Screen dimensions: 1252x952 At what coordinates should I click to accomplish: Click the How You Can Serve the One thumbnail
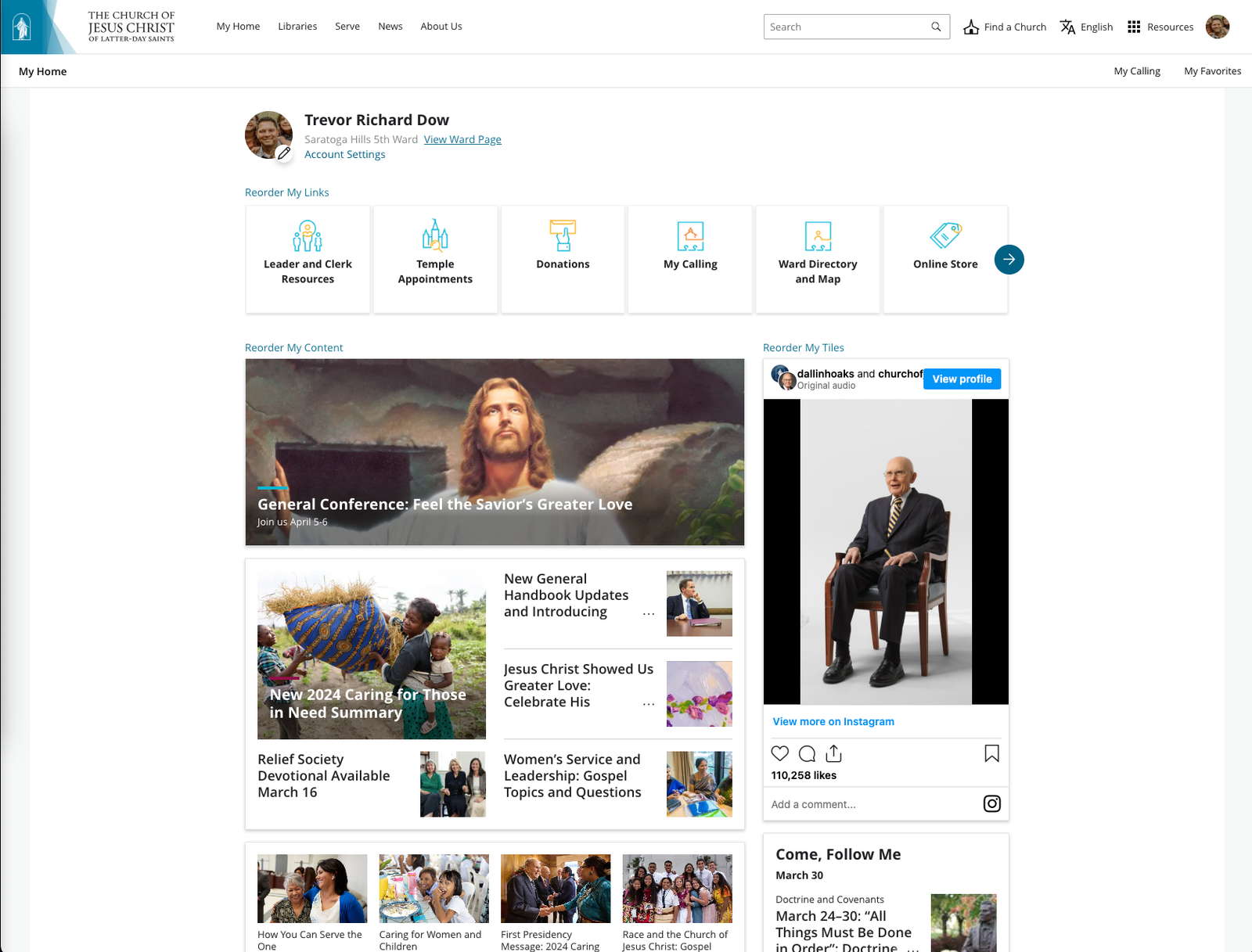click(312, 889)
